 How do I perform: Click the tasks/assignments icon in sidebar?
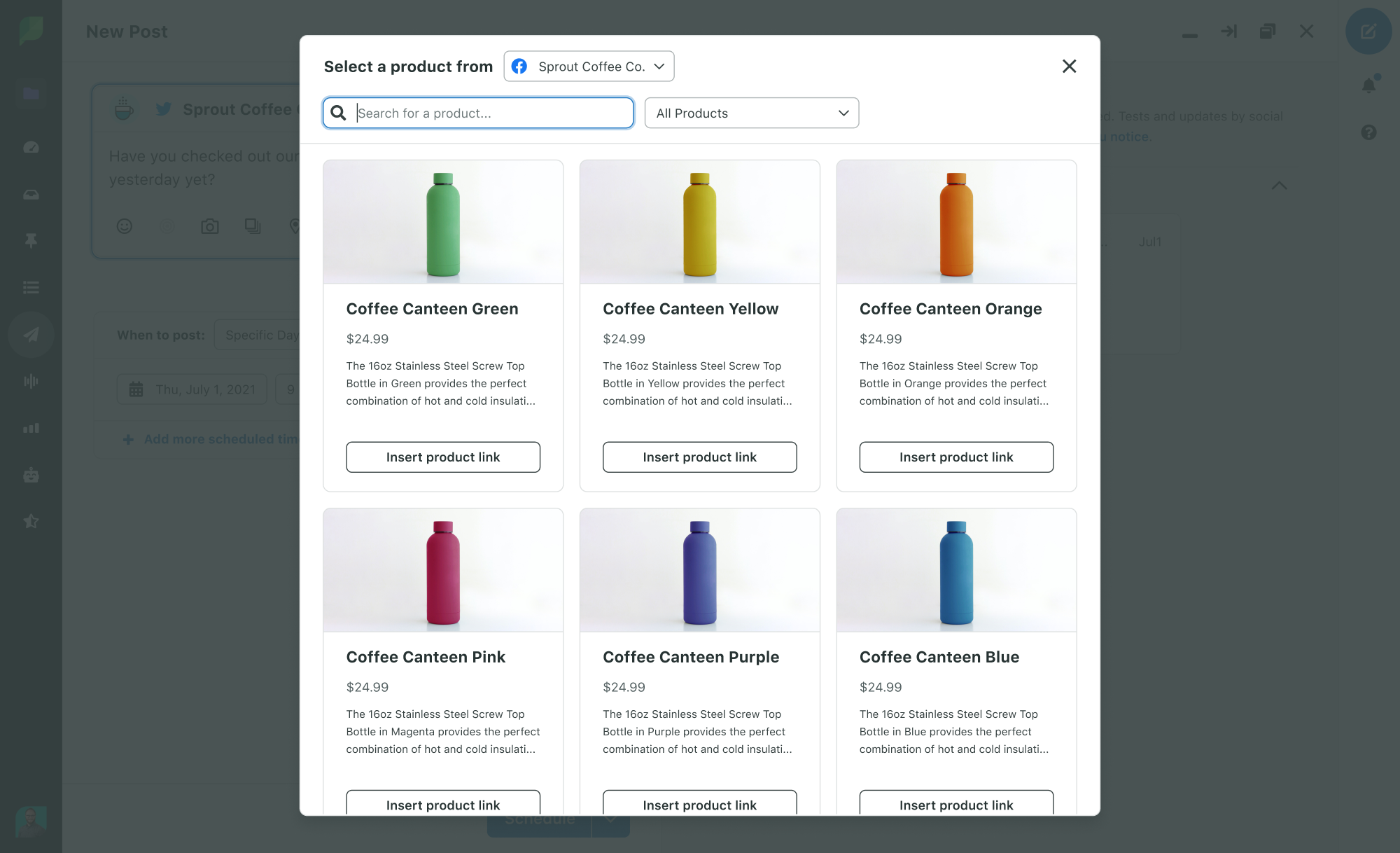[x=30, y=288]
